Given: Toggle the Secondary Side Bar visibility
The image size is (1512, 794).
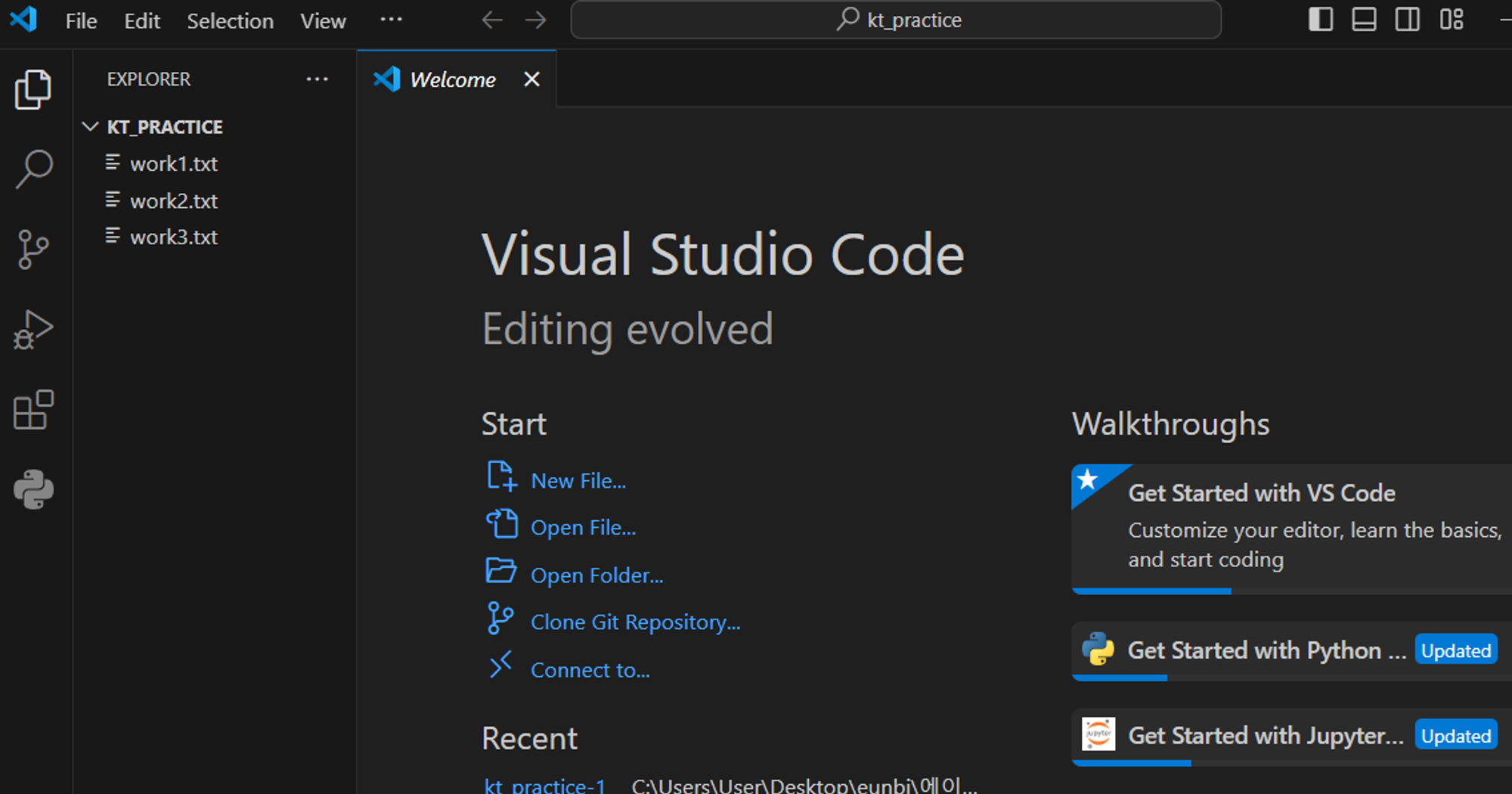Looking at the screenshot, I should 1408,19.
